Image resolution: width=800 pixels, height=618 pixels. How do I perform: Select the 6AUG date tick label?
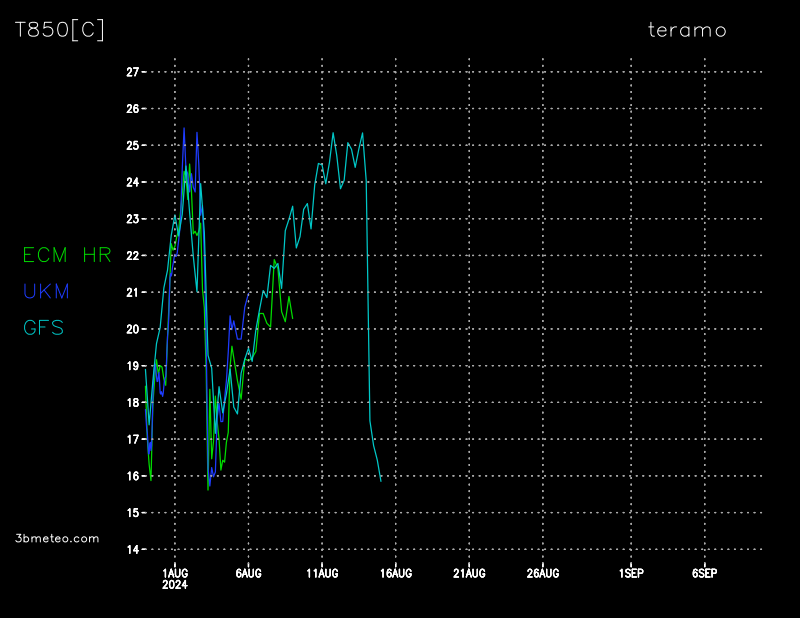click(x=248, y=573)
